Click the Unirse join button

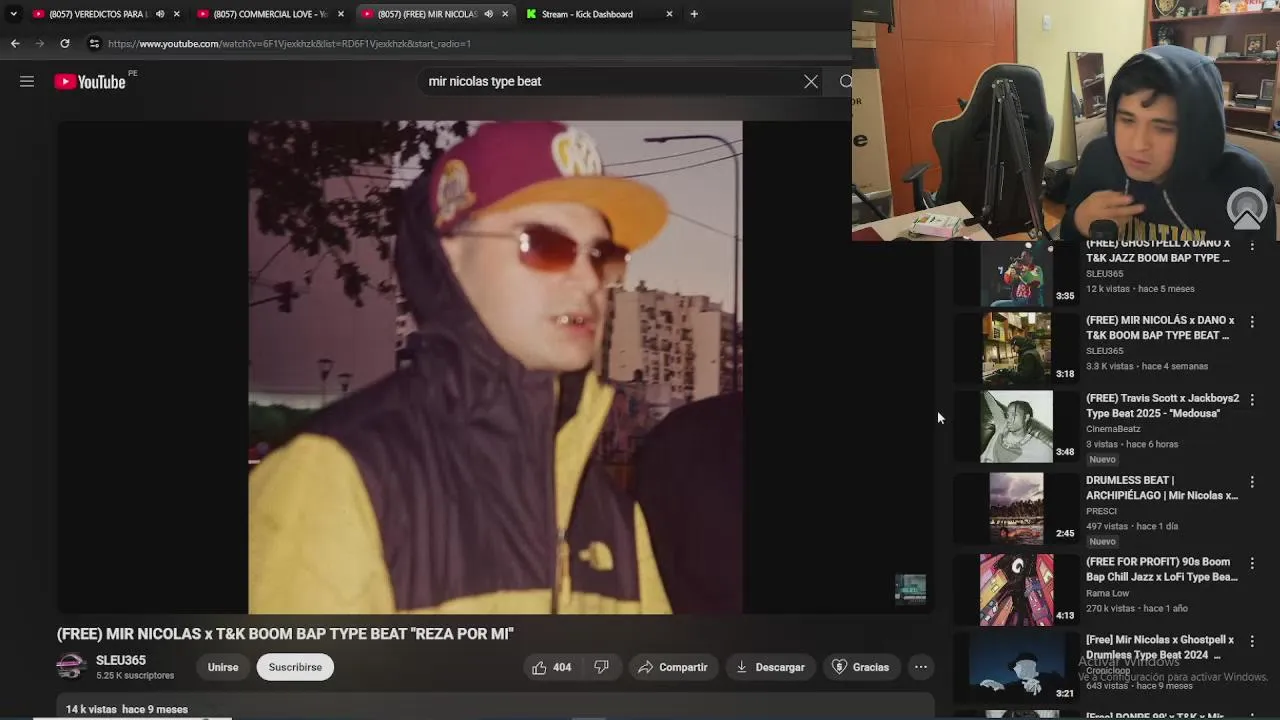[223, 667]
